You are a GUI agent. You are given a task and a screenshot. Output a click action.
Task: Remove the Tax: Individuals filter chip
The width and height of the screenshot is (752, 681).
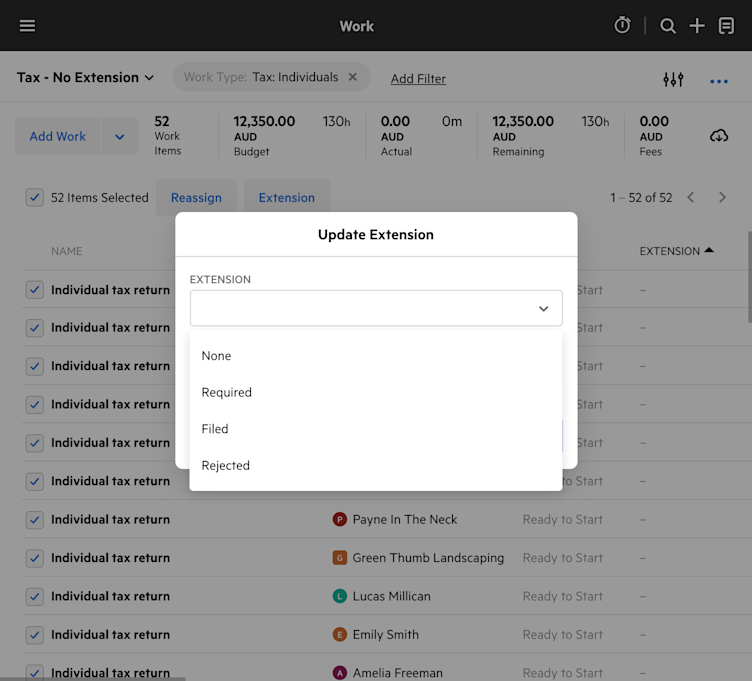tap(352, 77)
